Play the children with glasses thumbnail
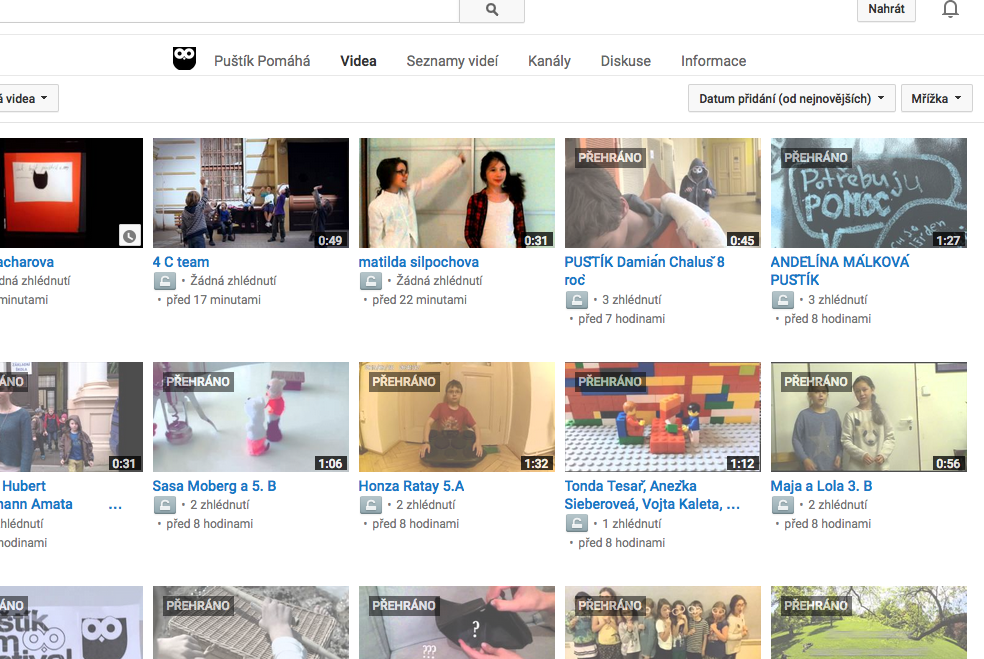 click(x=663, y=623)
